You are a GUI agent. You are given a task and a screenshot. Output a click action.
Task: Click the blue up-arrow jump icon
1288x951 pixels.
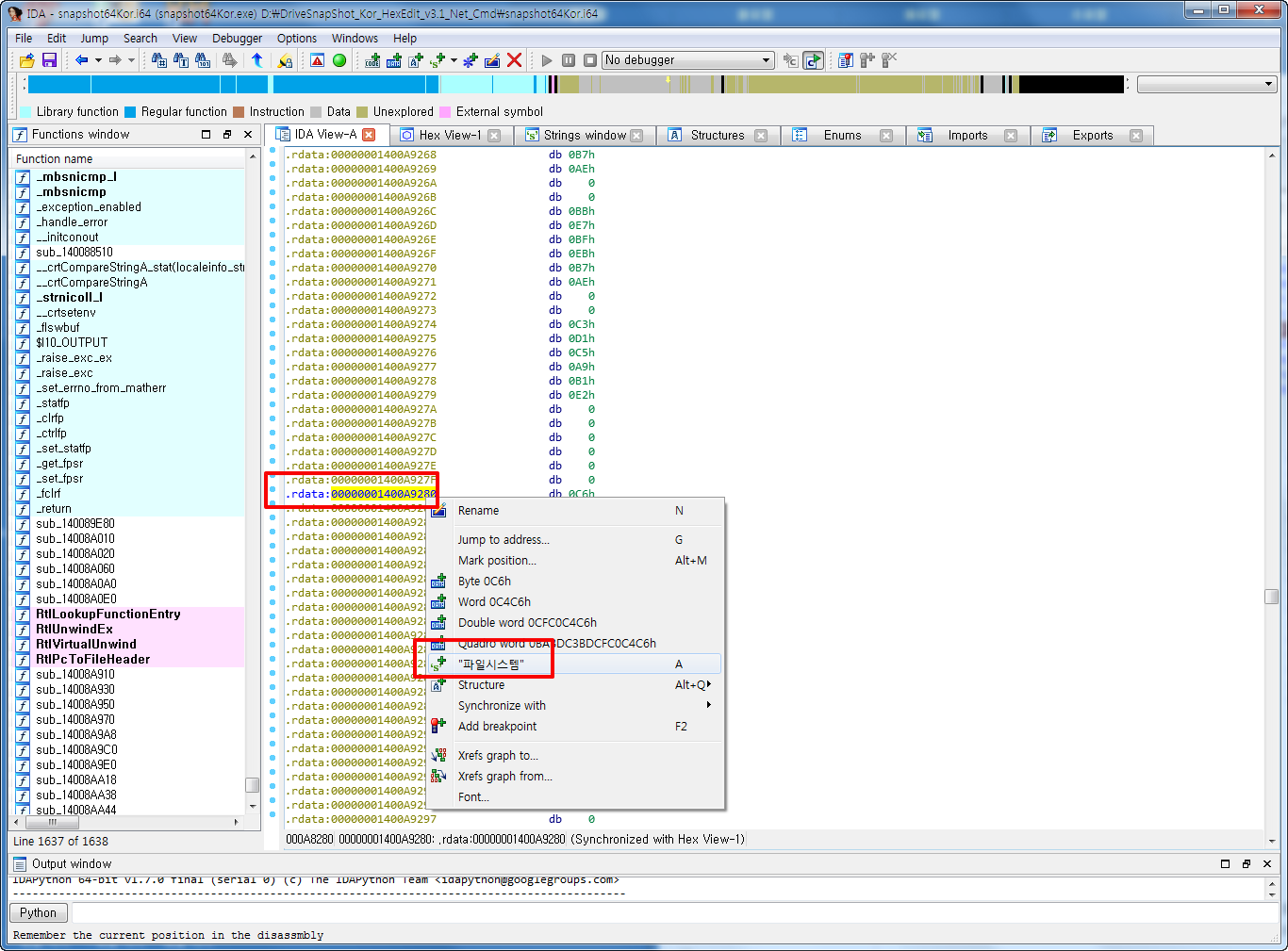(x=256, y=60)
